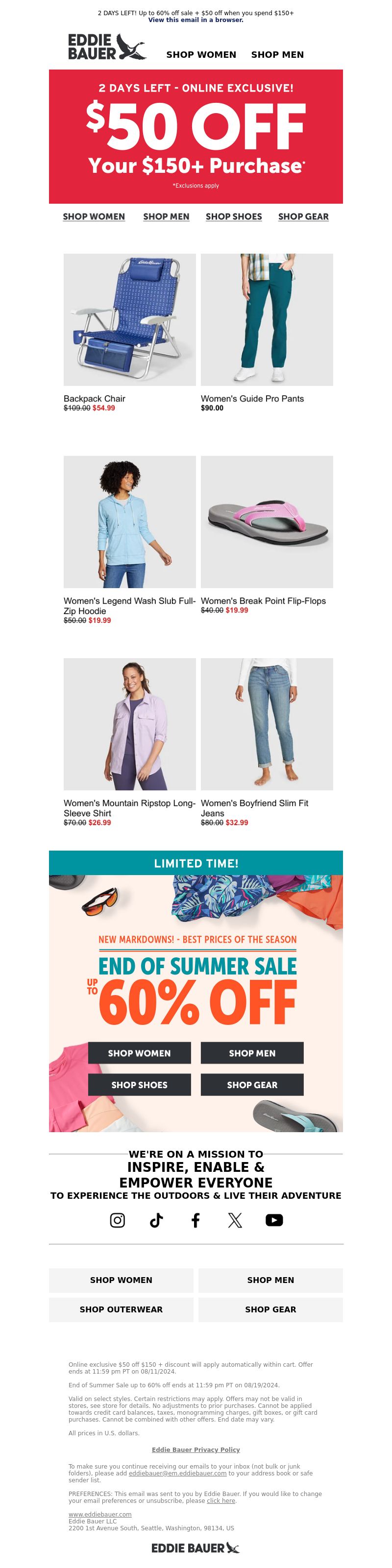
Task: View the Women's Break Point Flip-Flops image
Action: tap(267, 522)
